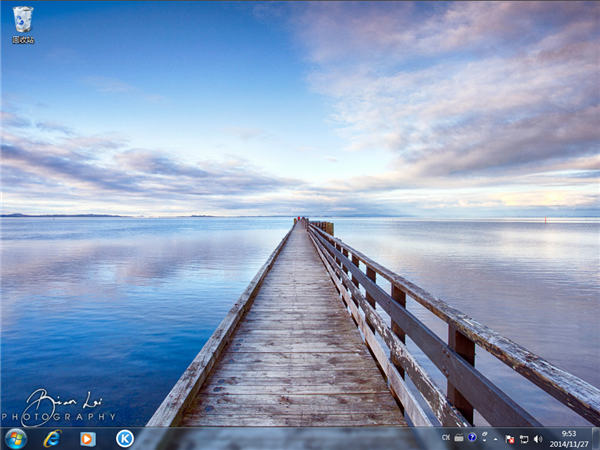Select the Recycle Bin desktop icon
Image resolution: width=600 pixels, height=450 pixels.
coord(22,19)
